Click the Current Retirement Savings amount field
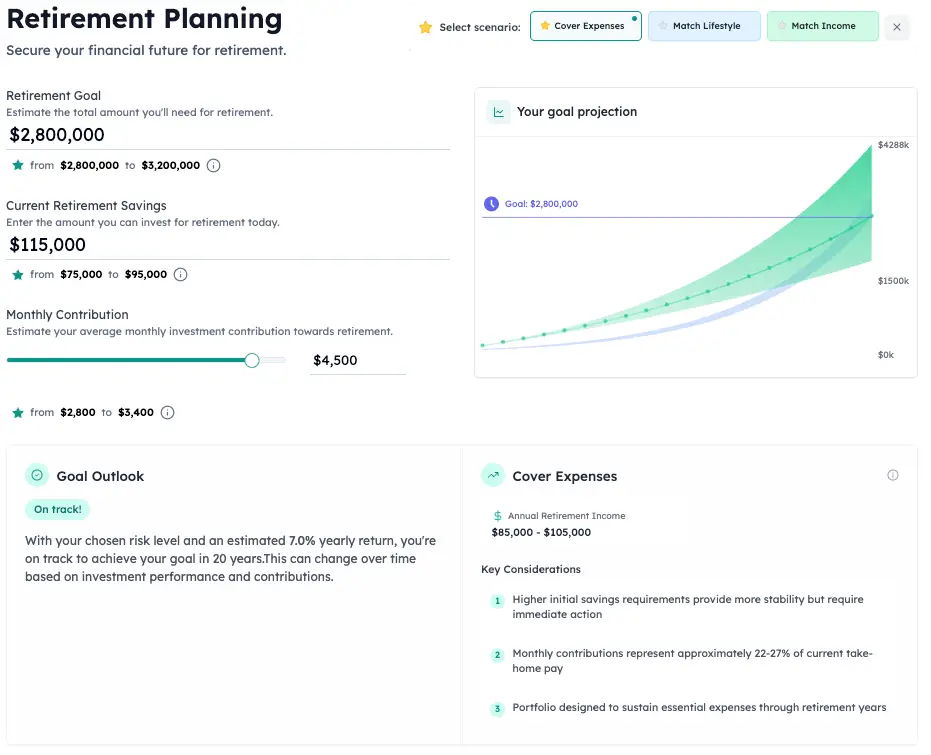This screenshot has width=931, height=755. click(x=228, y=245)
